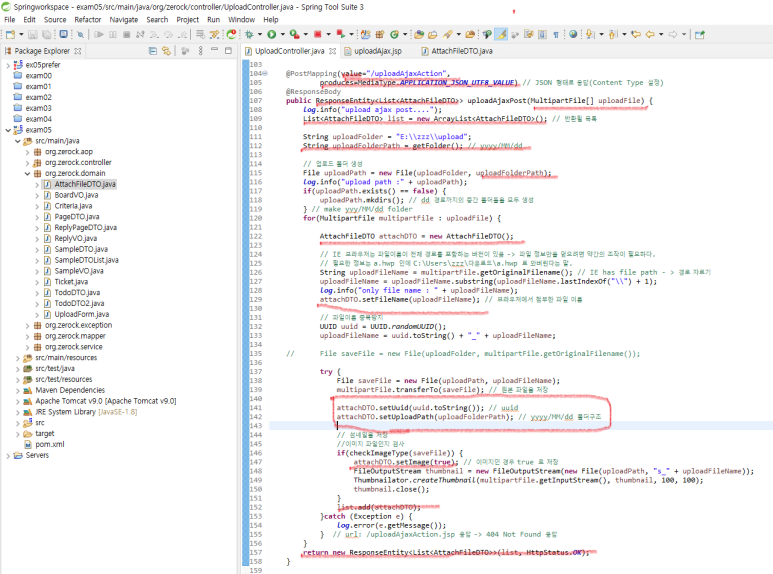Click the Open Type icon
The image size is (773, 574).
[x=419, y=35]
